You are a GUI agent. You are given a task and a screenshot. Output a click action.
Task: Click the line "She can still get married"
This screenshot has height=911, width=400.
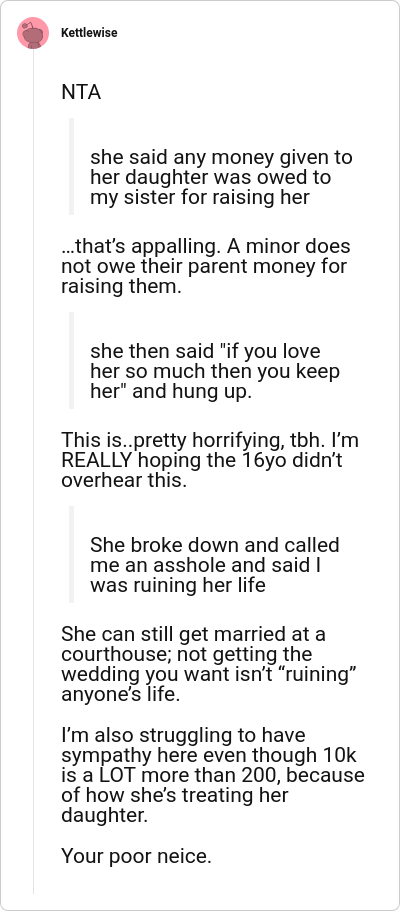pos(193,634)
